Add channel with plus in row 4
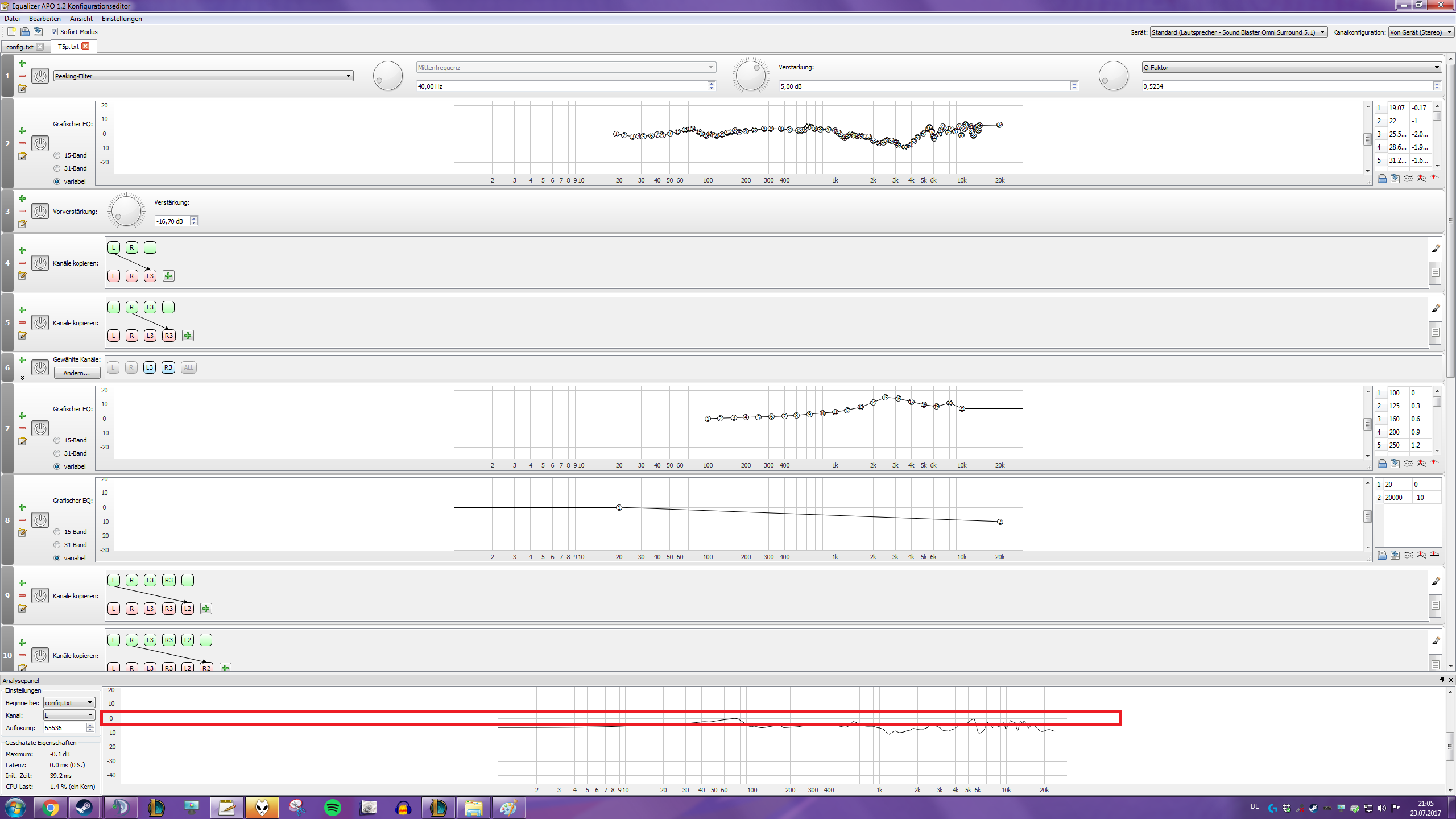Viewport: 1456px width, 819px height. 168,276
